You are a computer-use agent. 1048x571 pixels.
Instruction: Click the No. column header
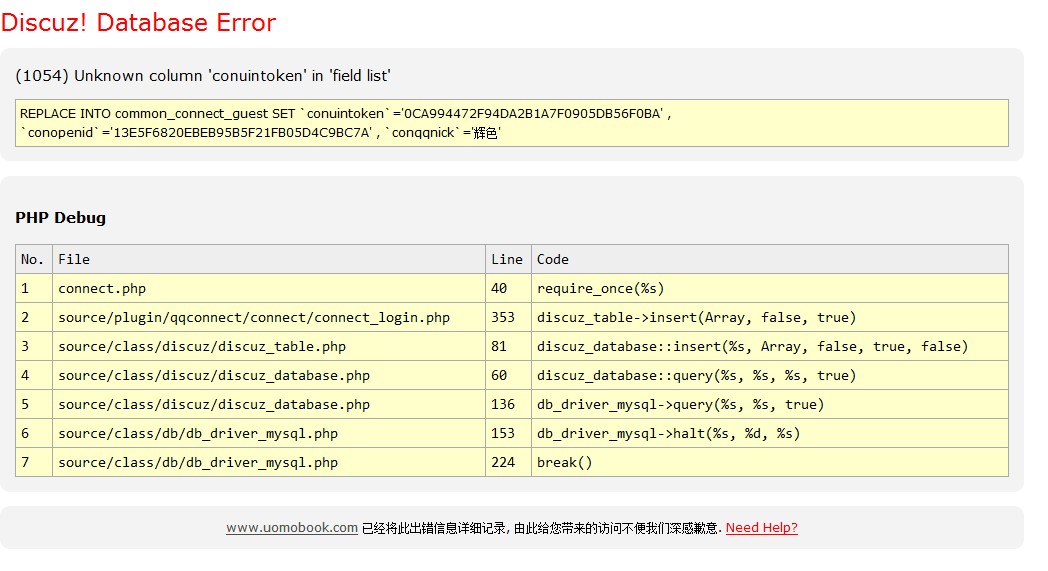(x=33, y=259)
